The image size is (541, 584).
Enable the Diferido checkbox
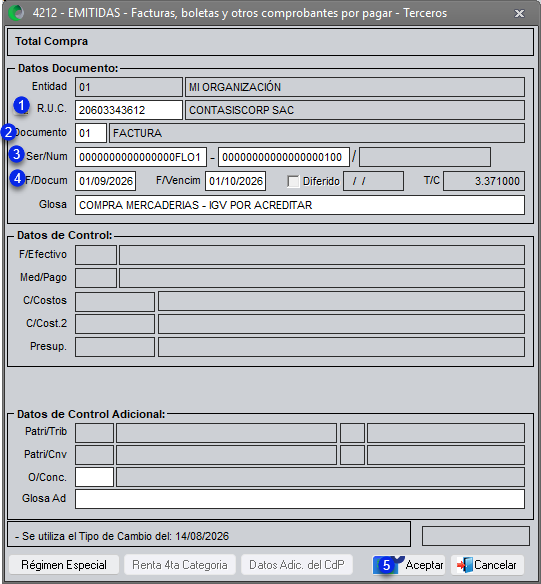[x=293, y=181]
